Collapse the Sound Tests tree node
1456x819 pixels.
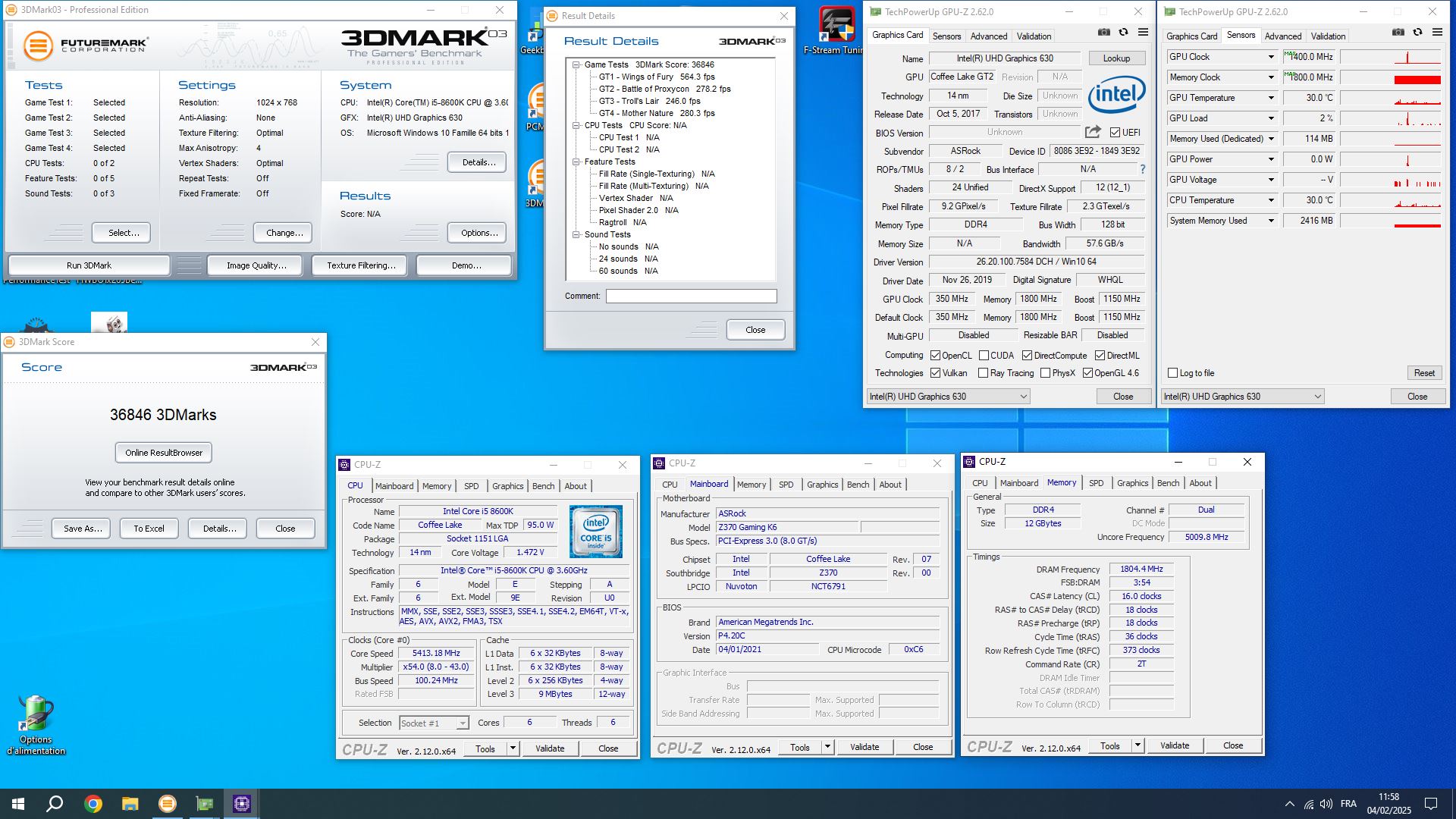click(x=576, y=234)
